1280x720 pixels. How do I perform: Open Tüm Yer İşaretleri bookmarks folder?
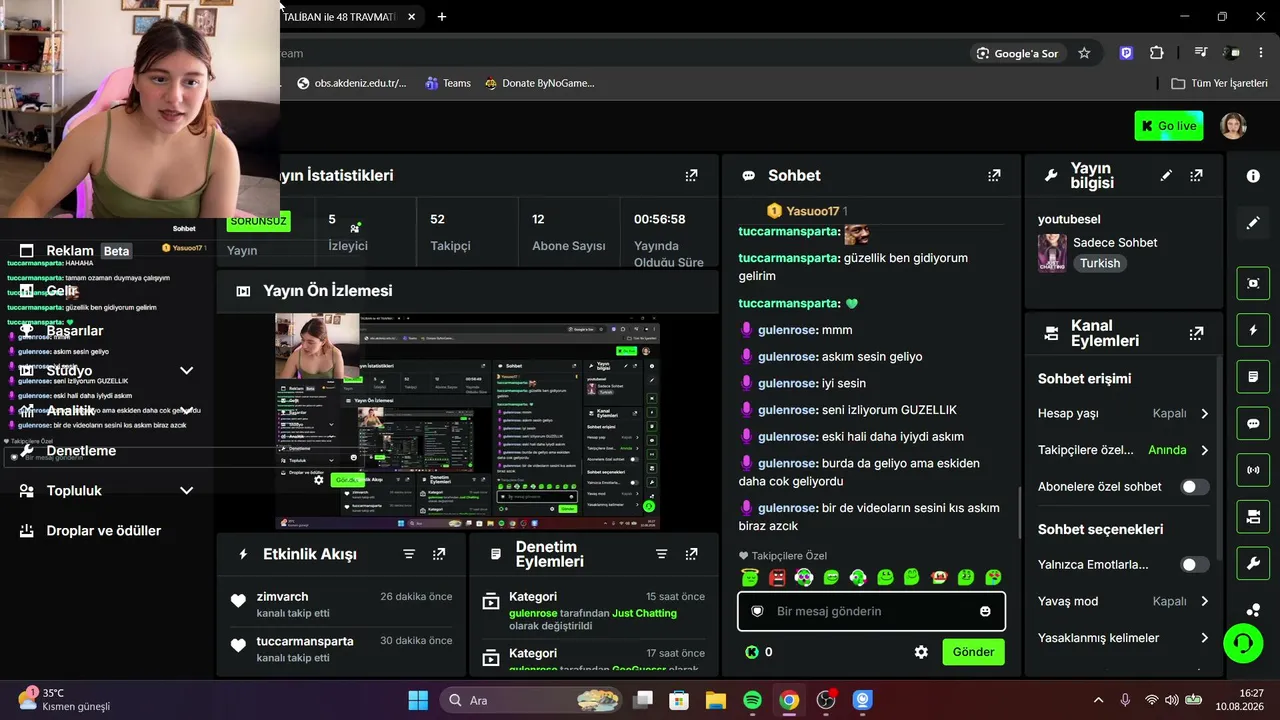1219,83
